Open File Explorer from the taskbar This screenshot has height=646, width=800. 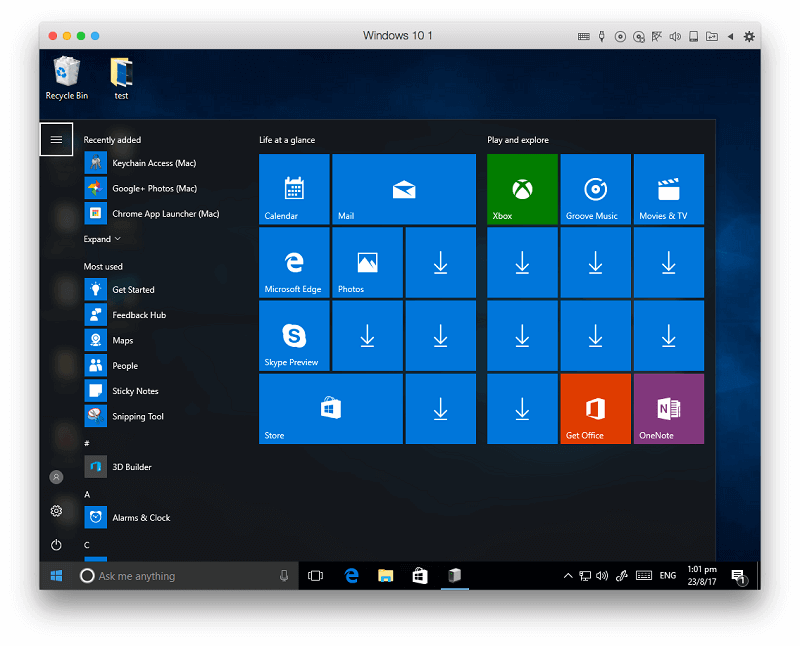pos(386,576)
